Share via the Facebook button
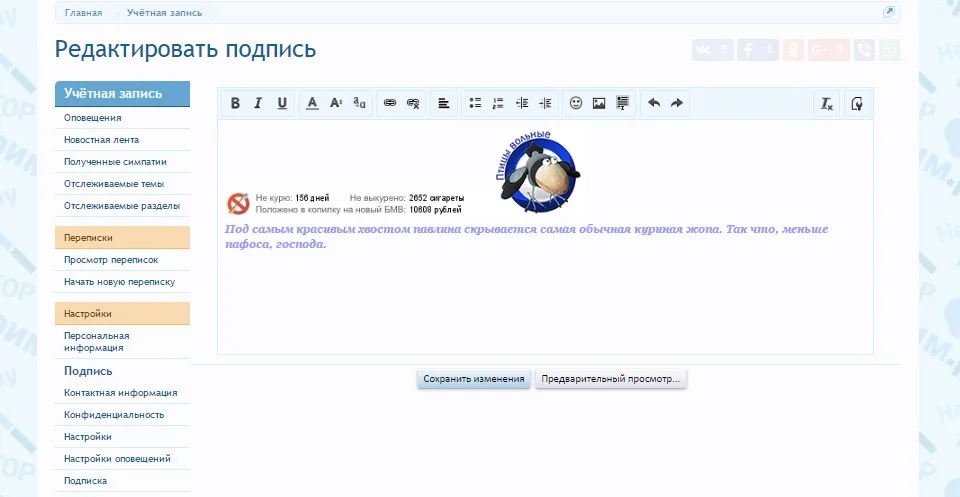 tap(758, 50)
